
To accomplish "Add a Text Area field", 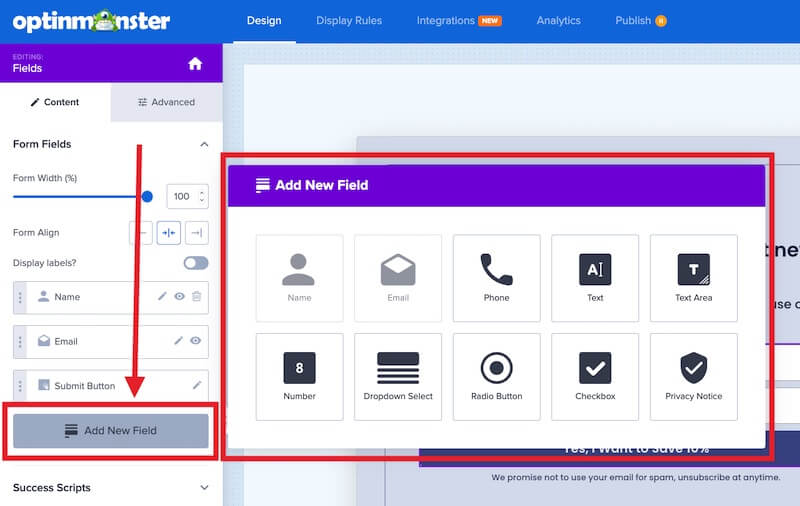I will click(693, 278).
